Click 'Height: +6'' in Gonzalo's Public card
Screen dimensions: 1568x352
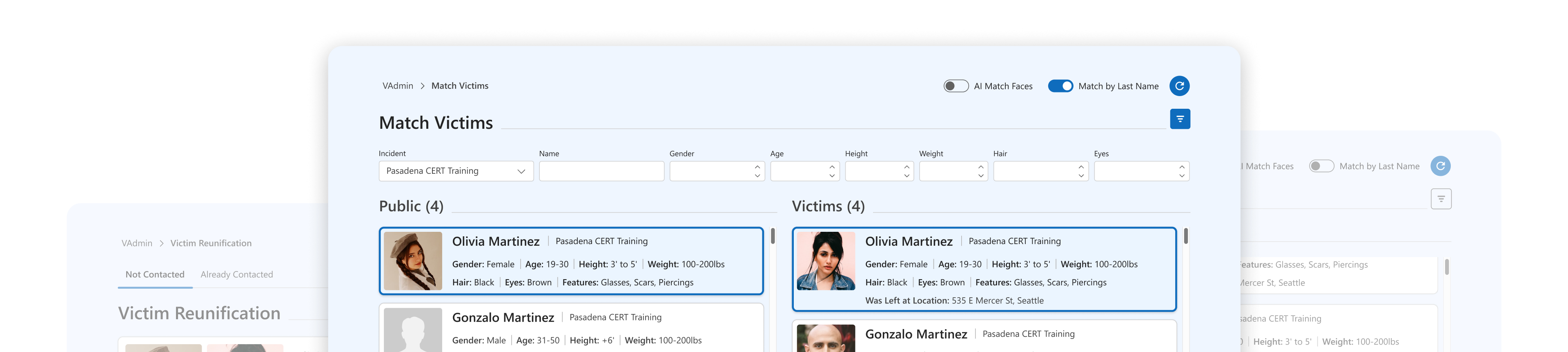[592, 341]
